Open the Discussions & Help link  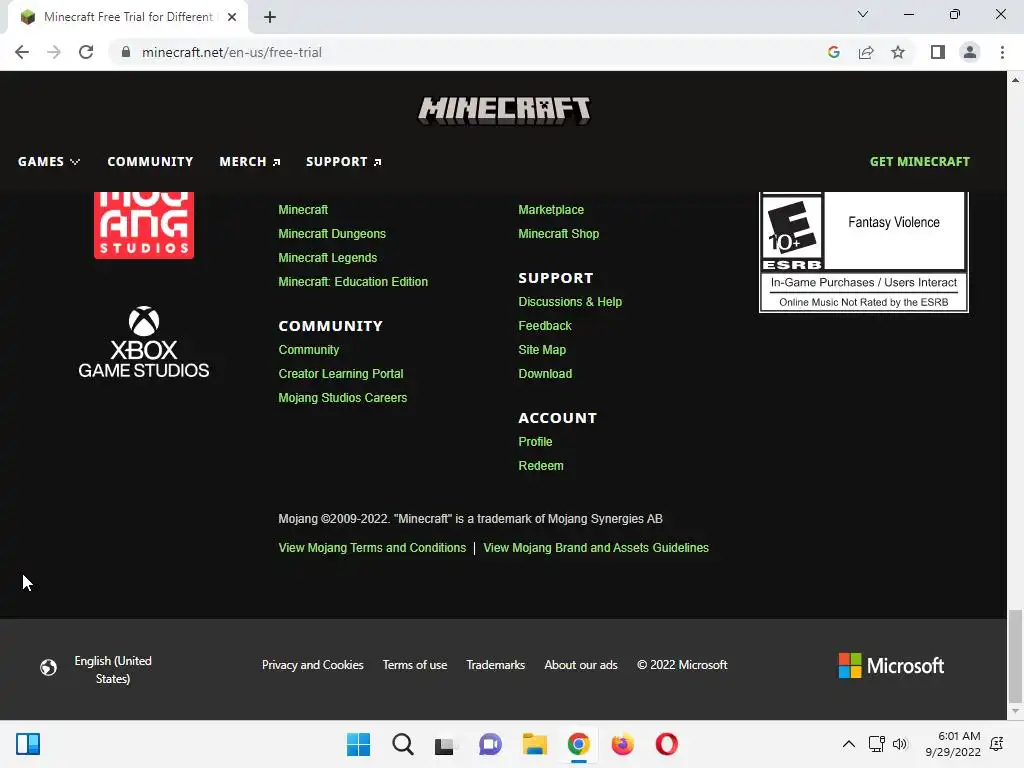click(569, 302)
